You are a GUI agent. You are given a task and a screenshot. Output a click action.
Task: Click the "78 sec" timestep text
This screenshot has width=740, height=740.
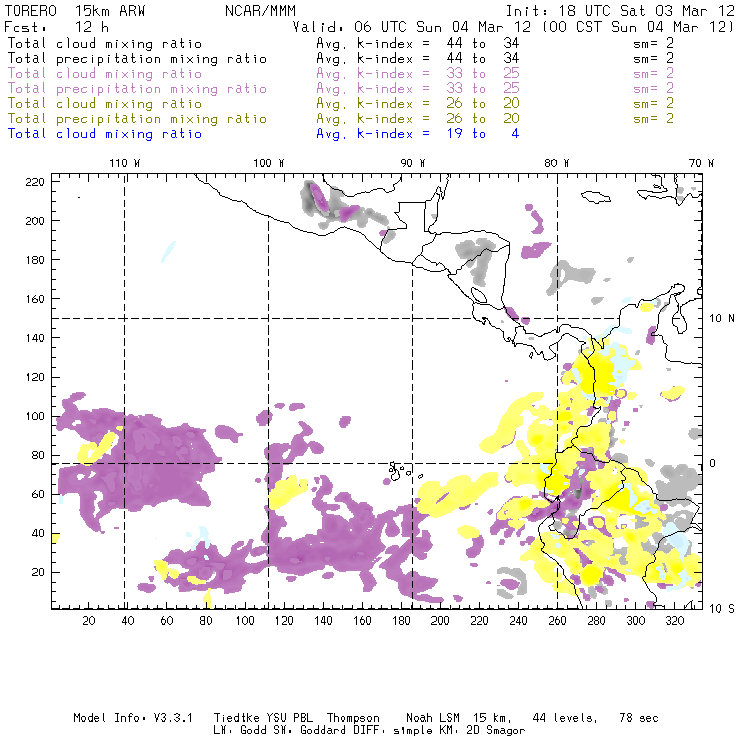(639, 718)
